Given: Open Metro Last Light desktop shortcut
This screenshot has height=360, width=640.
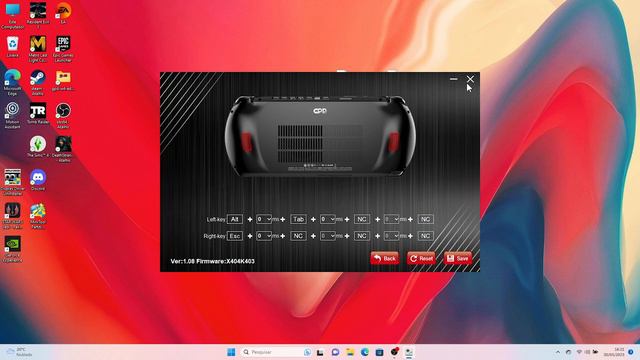Looking at the screenshot, I should point(38,49).
